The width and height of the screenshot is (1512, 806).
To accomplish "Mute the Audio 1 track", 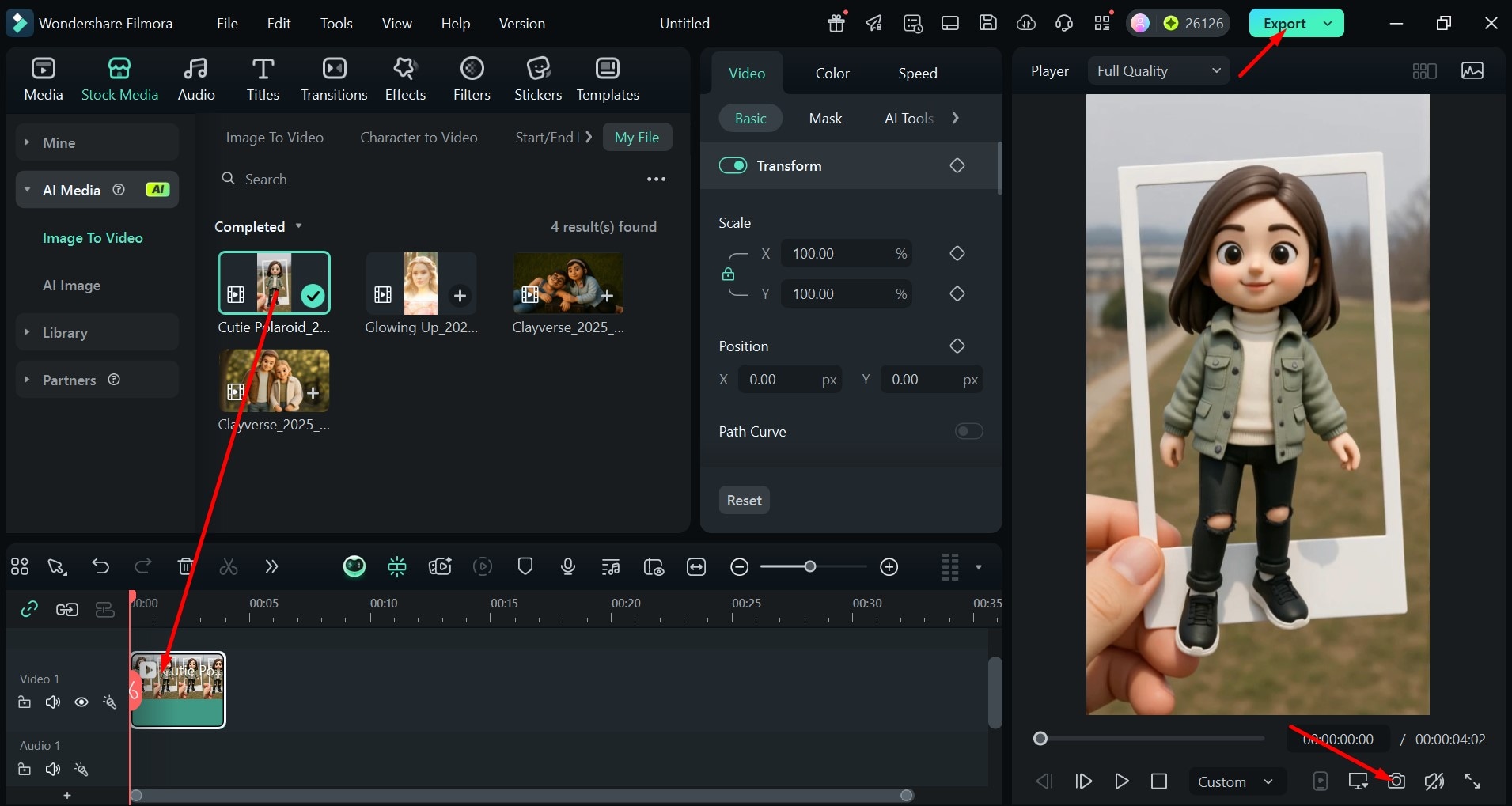I will [53, 769].
